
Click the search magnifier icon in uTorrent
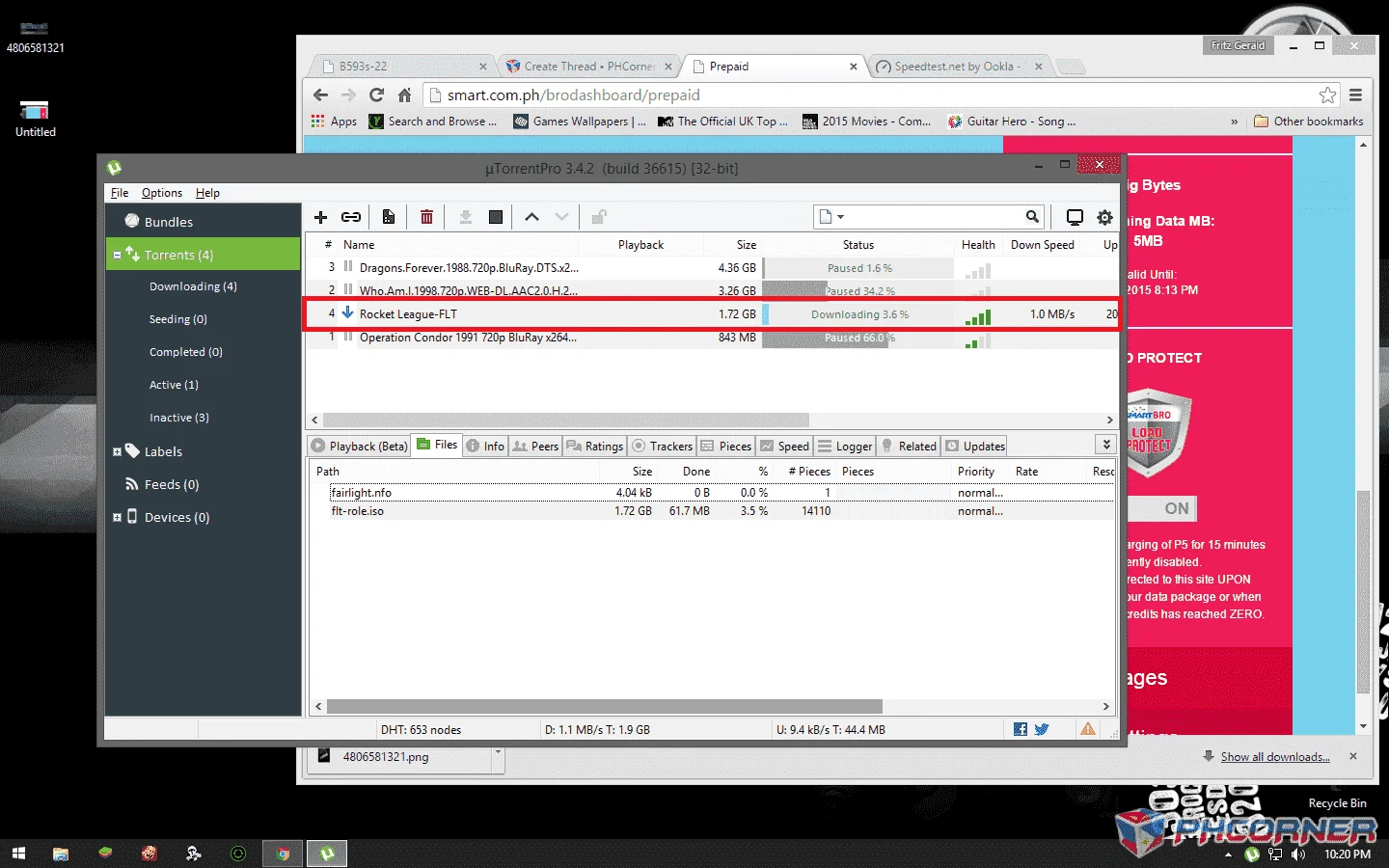pyautogui.click(x=1032, y=217)
